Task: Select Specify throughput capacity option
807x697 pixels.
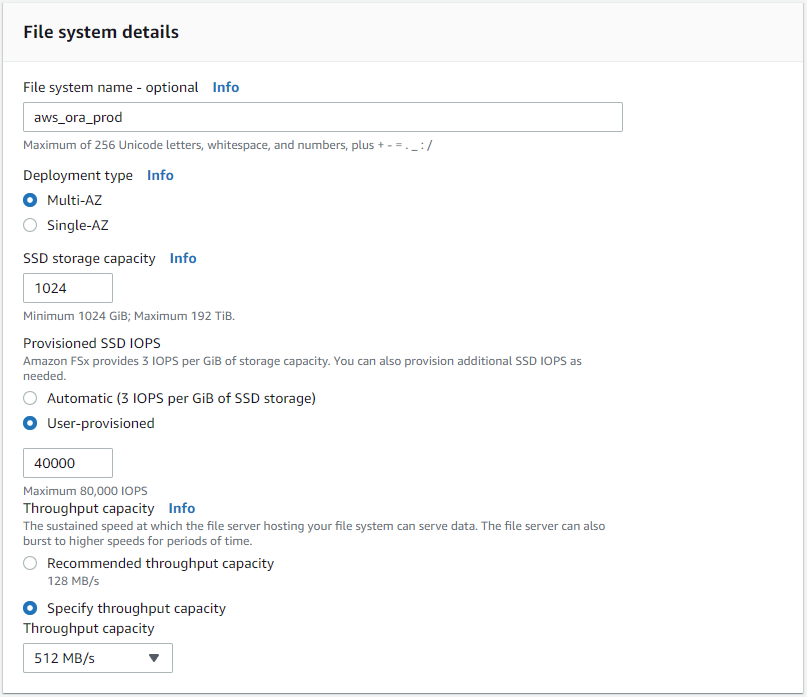Action: pyautogui.click(x=31, y=608)
